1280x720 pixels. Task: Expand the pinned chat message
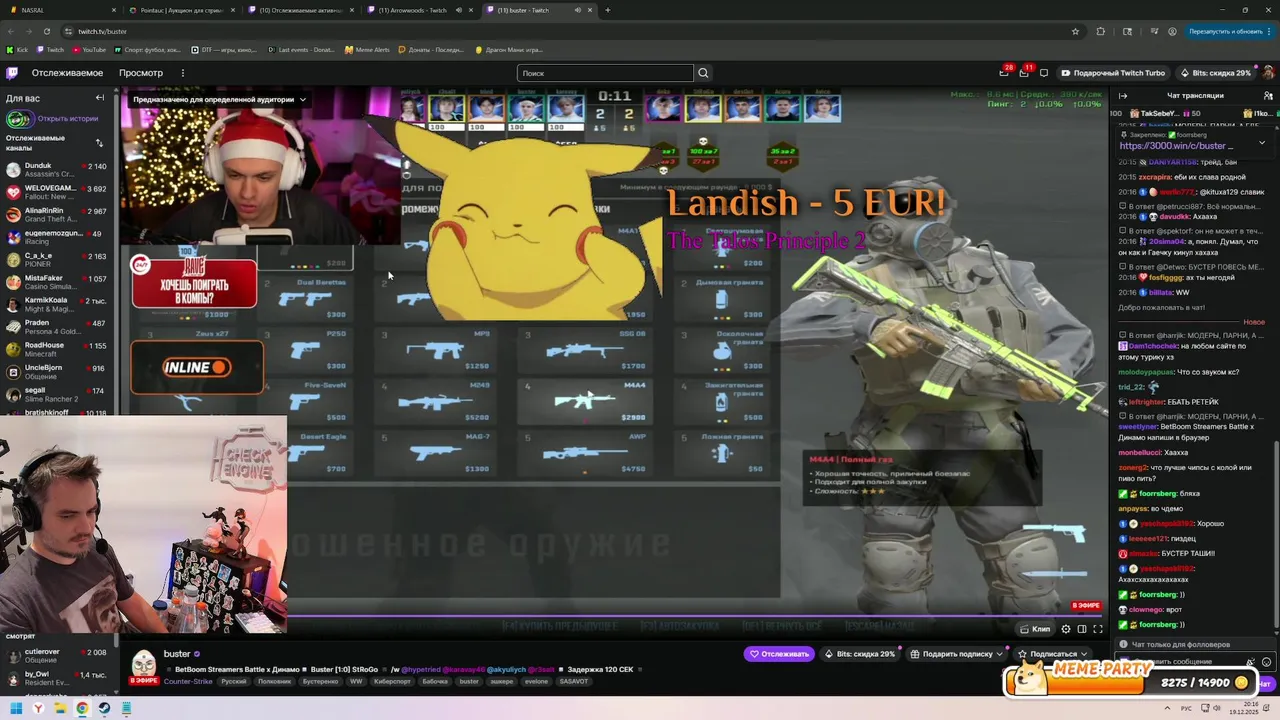click(1262, 143)
